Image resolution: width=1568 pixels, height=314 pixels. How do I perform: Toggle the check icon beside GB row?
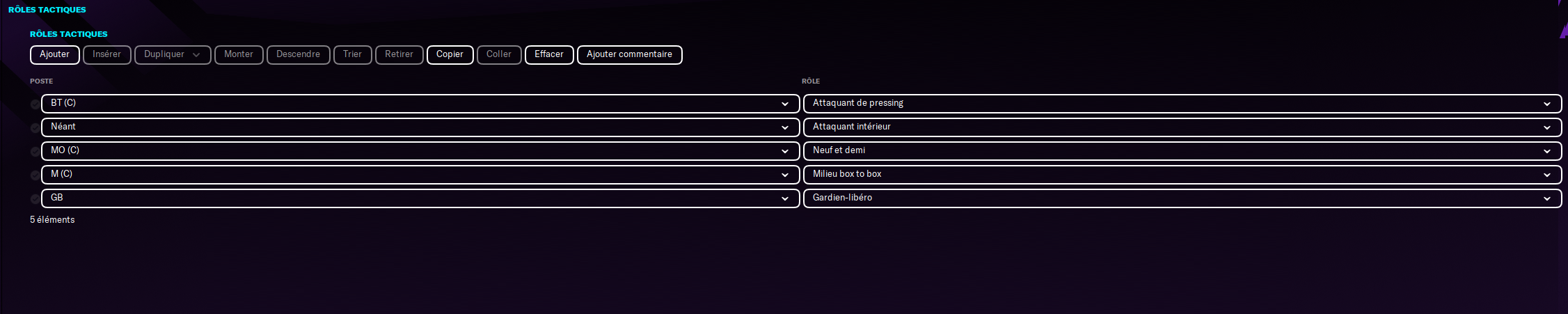(35, 199)
